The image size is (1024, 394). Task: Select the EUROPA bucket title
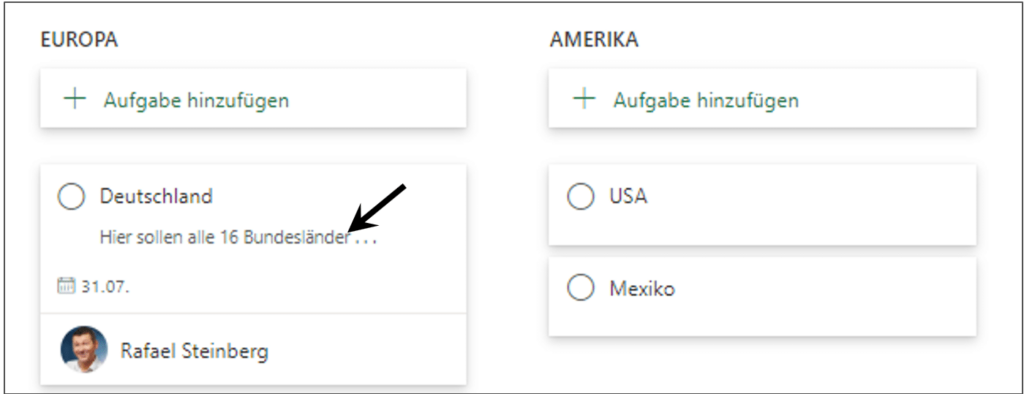tap(79, 39)
